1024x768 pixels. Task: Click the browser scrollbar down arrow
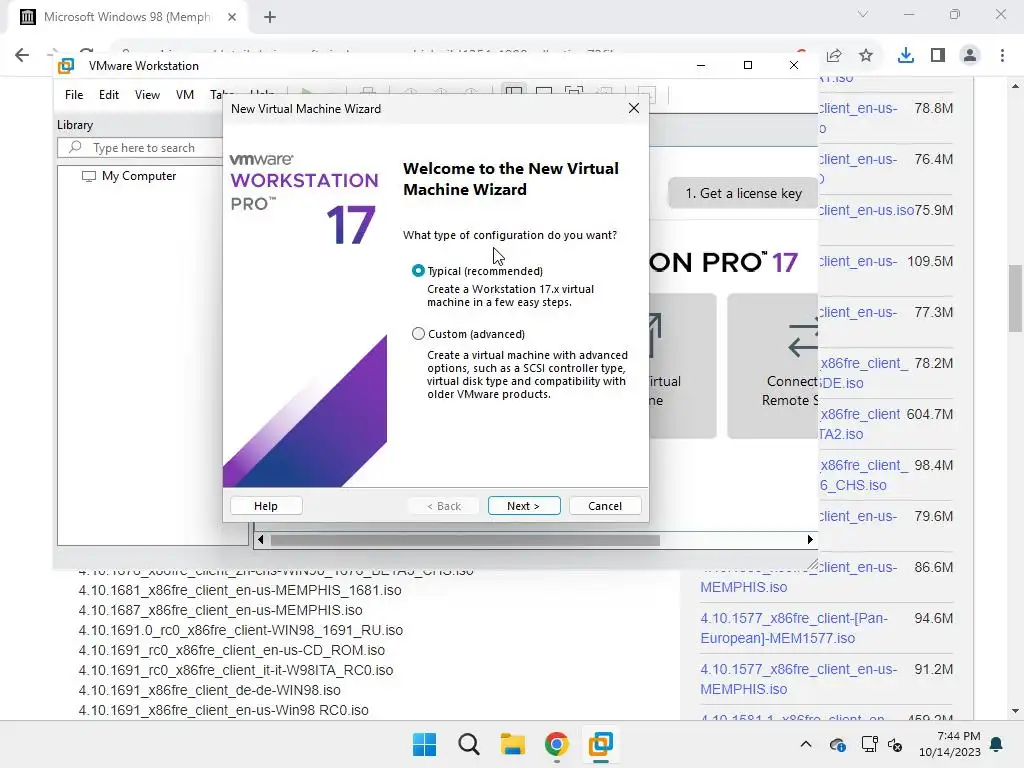pos(1015,711)
